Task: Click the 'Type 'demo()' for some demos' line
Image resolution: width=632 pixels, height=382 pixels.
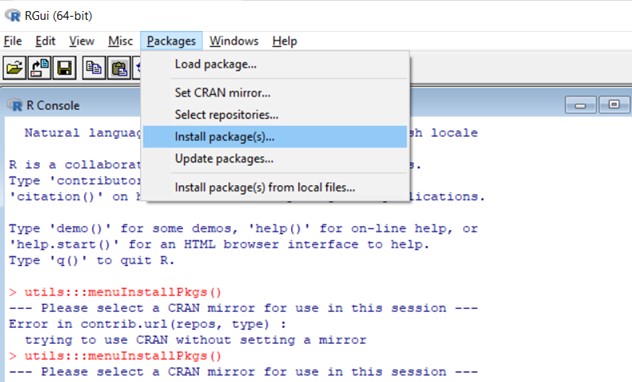Action: click(243, 228)
